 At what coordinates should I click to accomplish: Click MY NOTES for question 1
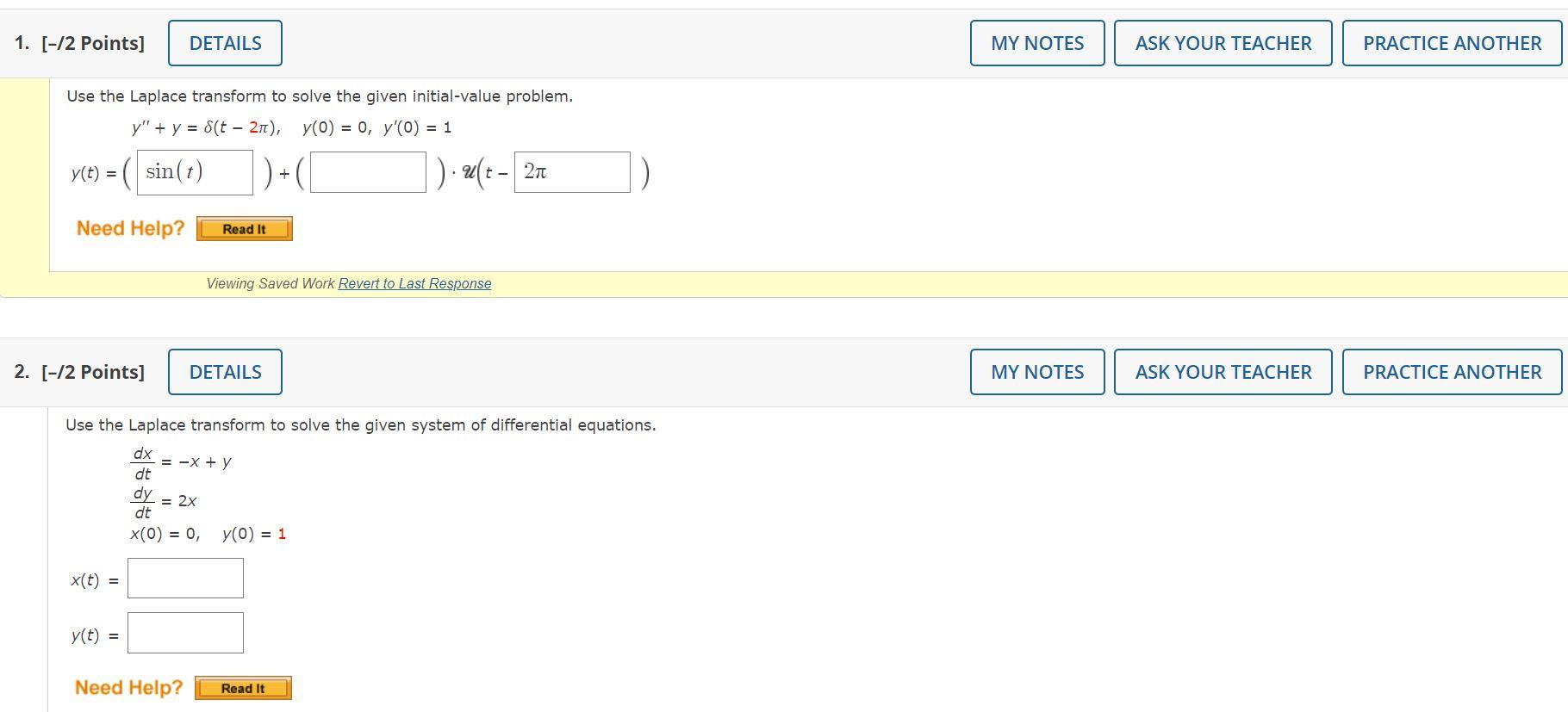(1037, 43)
